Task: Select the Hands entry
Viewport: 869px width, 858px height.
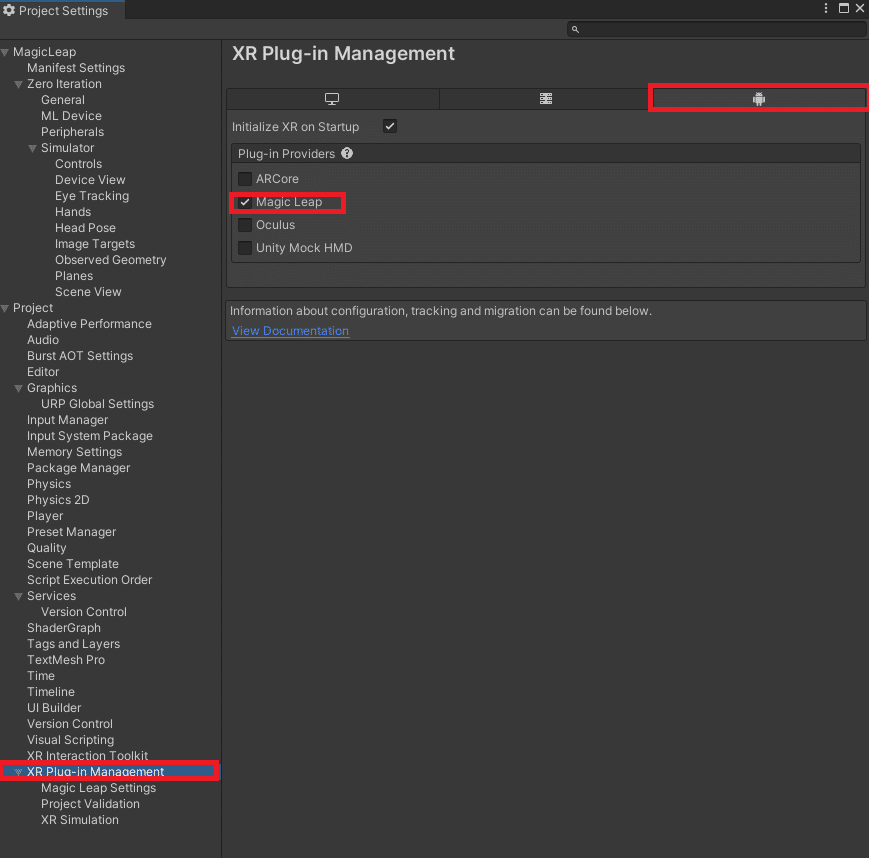Action: click(x=73, y=212)
